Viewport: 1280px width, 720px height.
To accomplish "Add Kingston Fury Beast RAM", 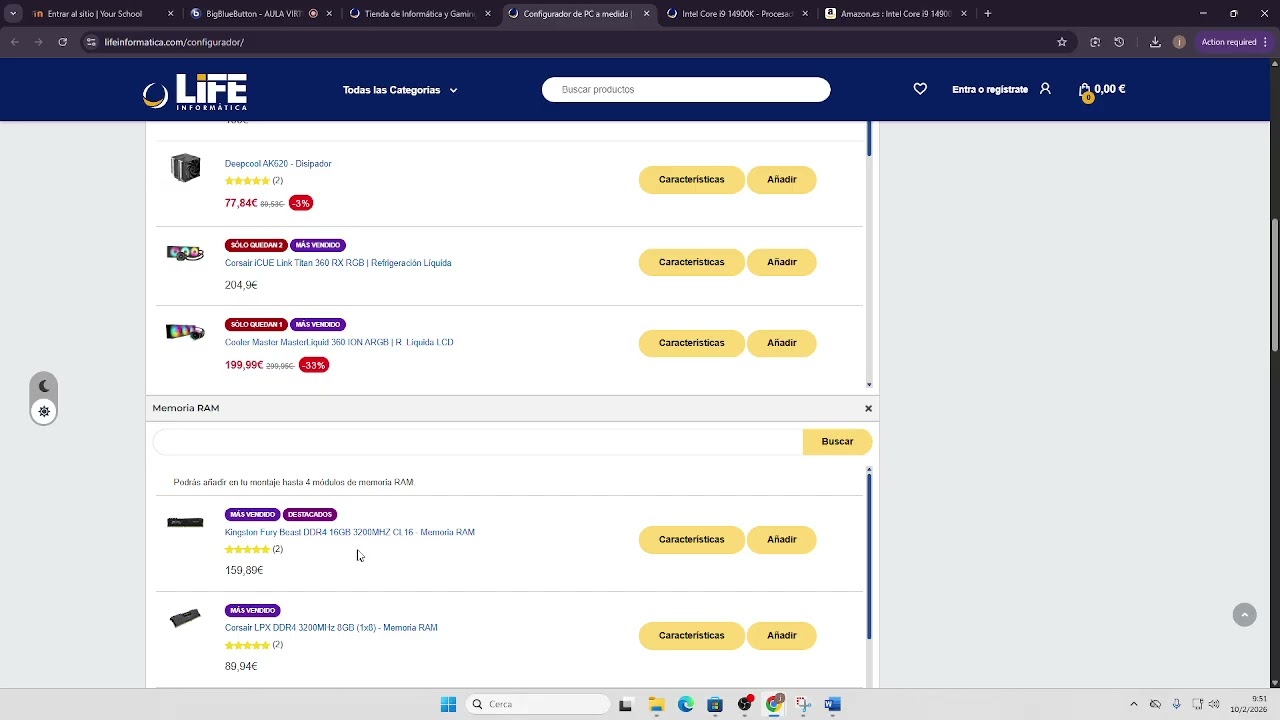I will coord(781,540).
